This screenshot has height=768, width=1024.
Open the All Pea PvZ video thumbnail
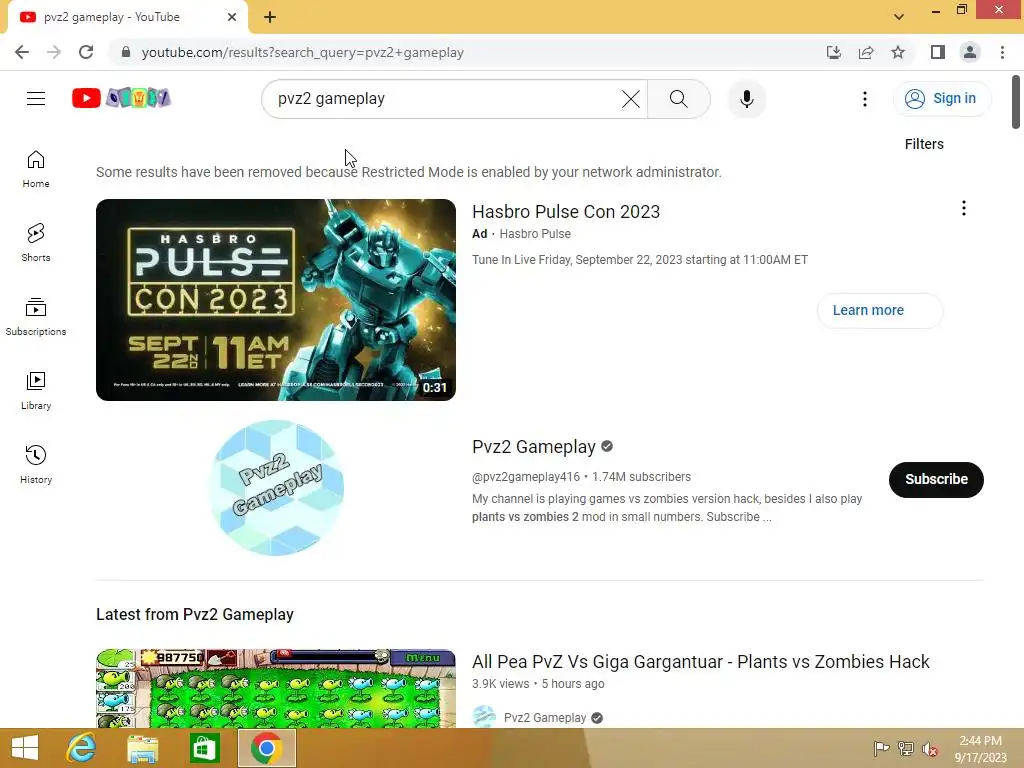[x=276, y=688]
